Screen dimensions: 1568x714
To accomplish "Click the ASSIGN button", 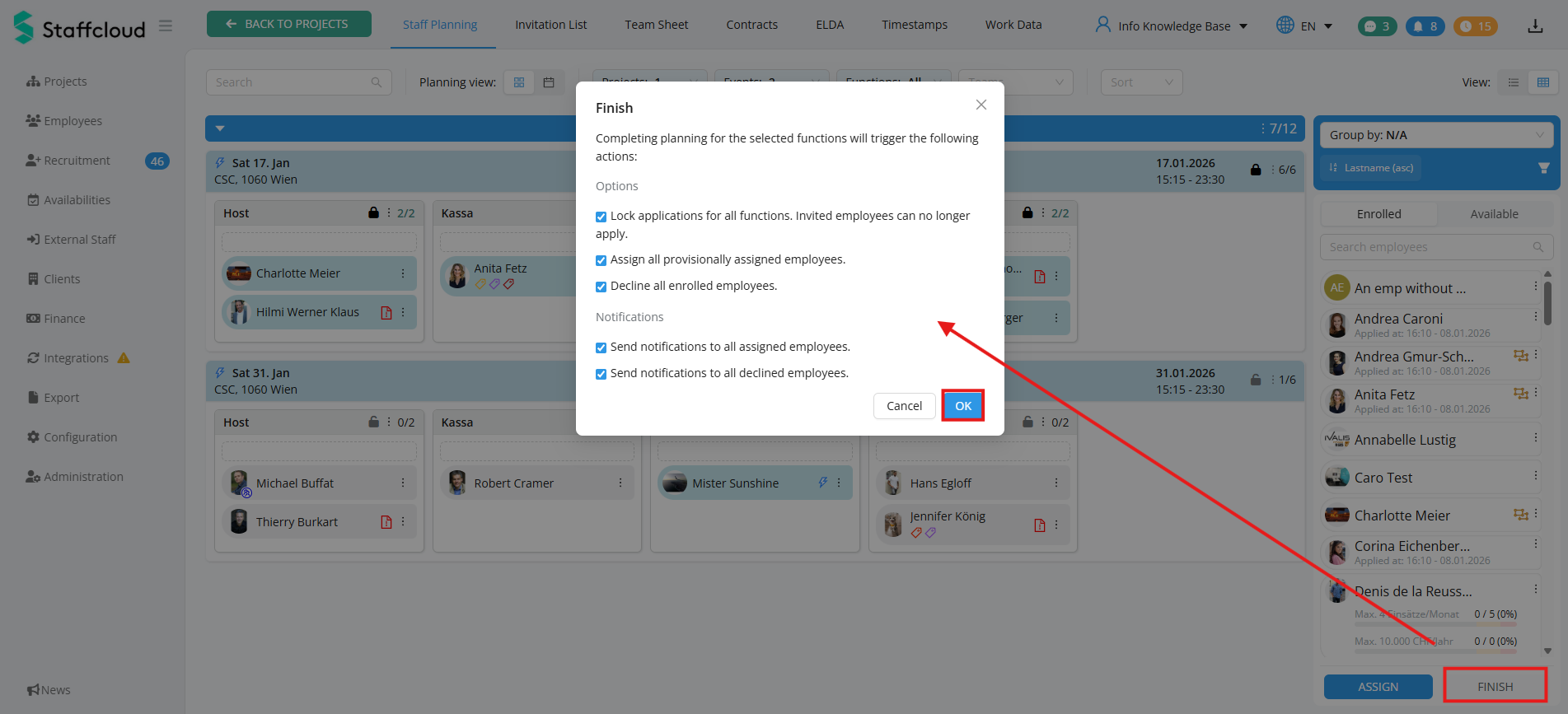I will [x=1378, y=687].
